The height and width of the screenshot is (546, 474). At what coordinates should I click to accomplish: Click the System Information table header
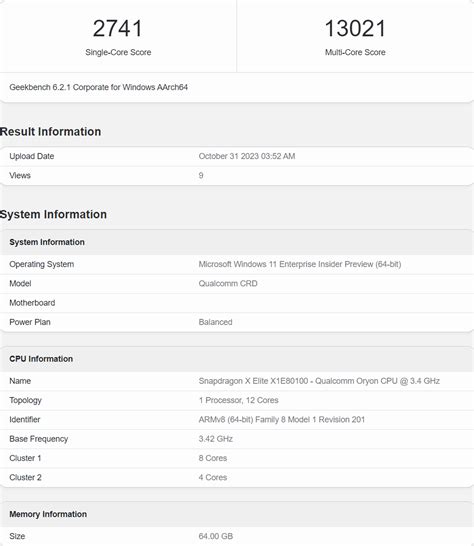tap(47, 242)
